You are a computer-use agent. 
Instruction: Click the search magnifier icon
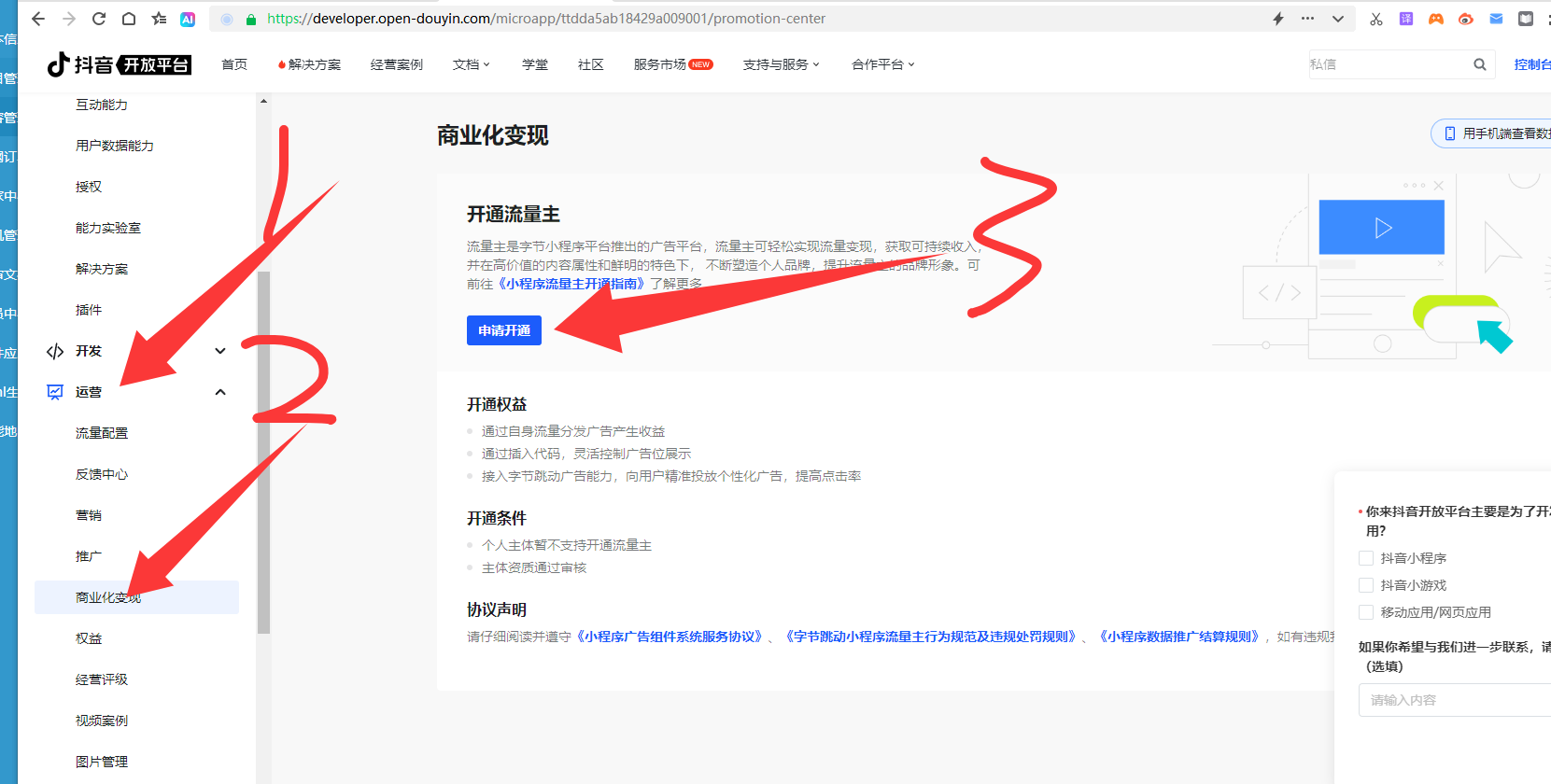(1480, 64)
